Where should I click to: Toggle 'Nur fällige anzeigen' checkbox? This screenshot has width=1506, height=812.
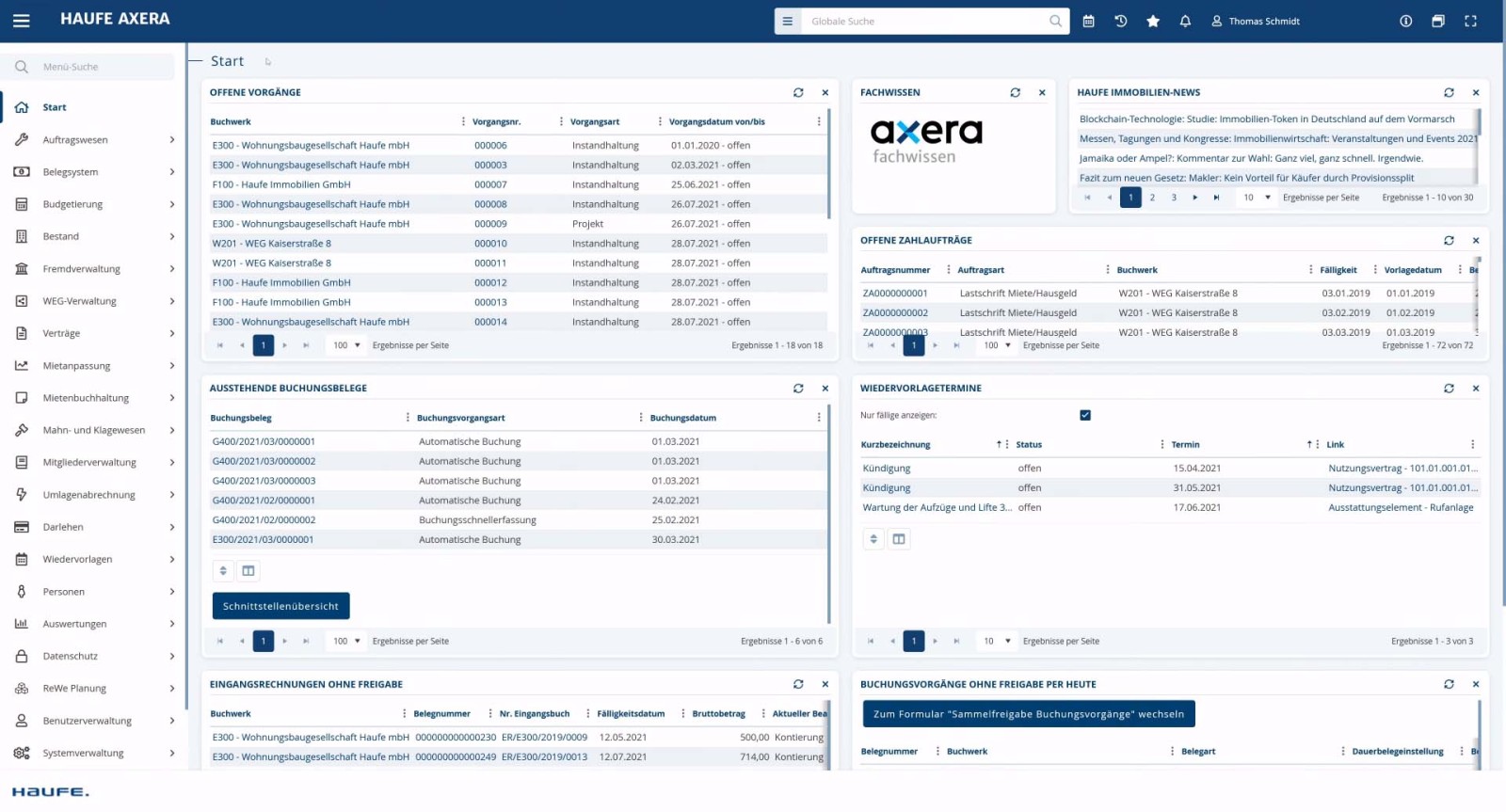pyautogui.click(x=1085, y=415)
